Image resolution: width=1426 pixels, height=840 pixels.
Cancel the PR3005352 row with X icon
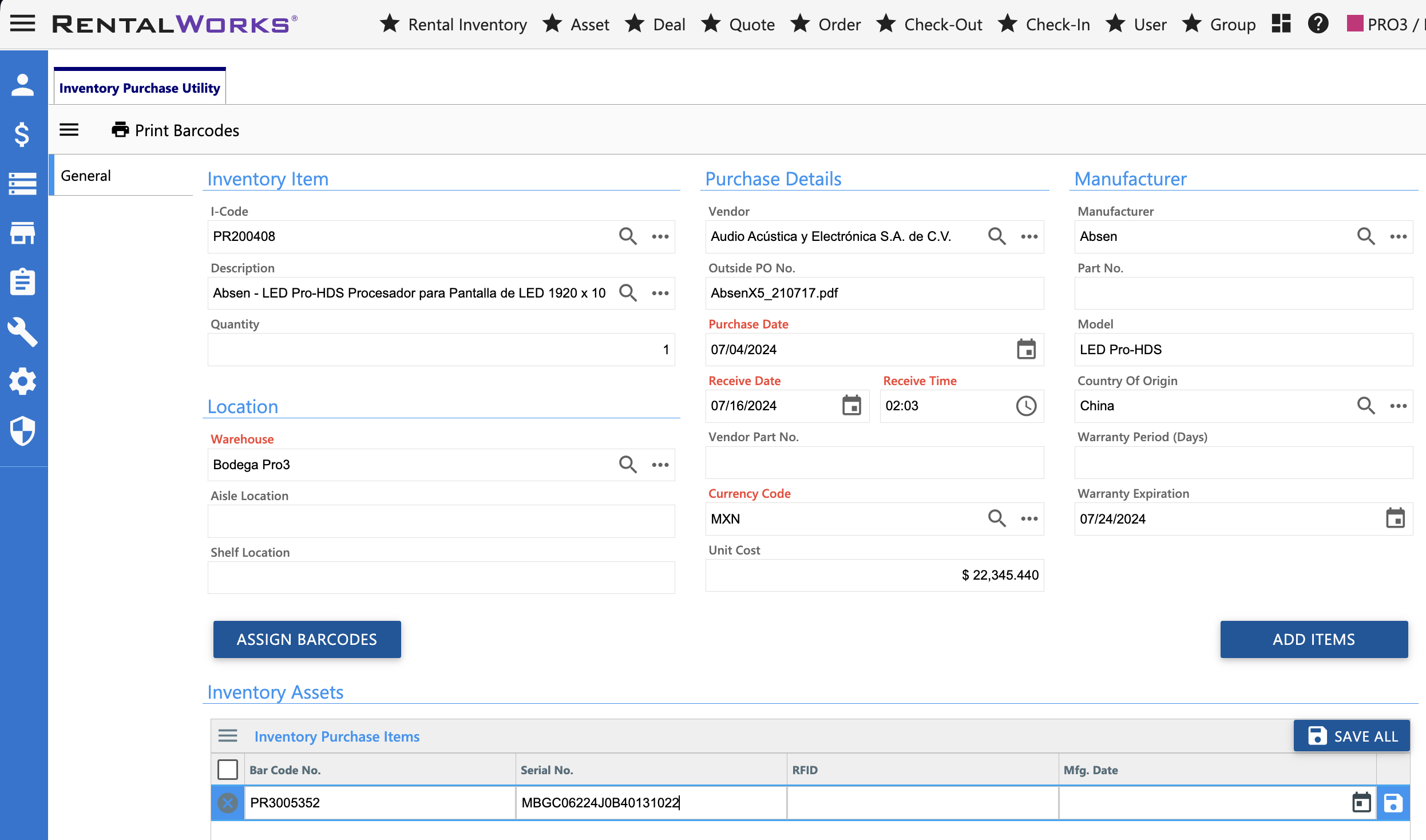pos(228,802)
